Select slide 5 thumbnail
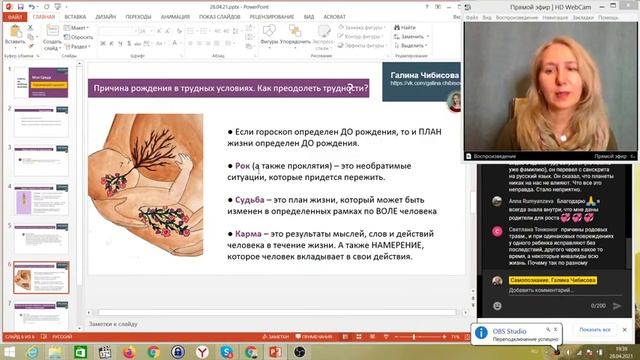640x360 pixels. point(41,239)
